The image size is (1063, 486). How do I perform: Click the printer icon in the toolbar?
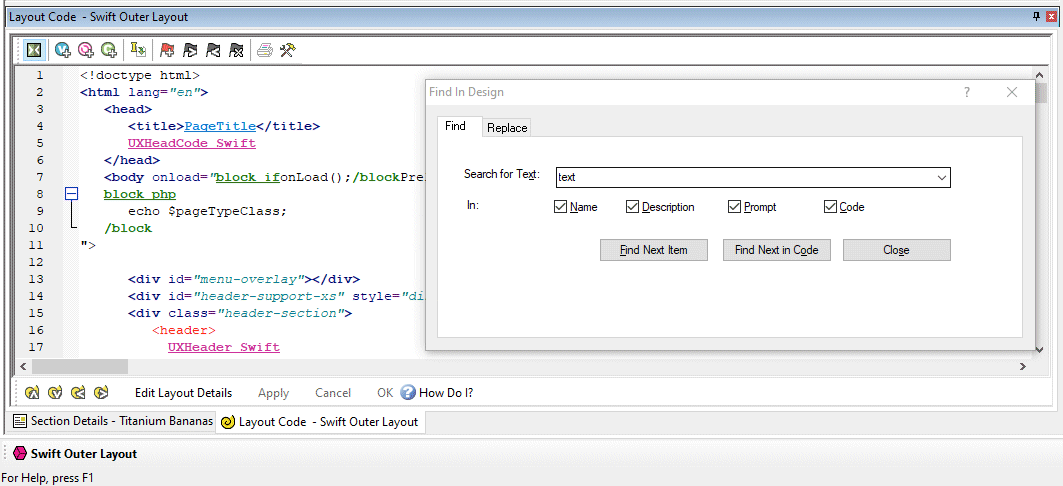point(265,49)
